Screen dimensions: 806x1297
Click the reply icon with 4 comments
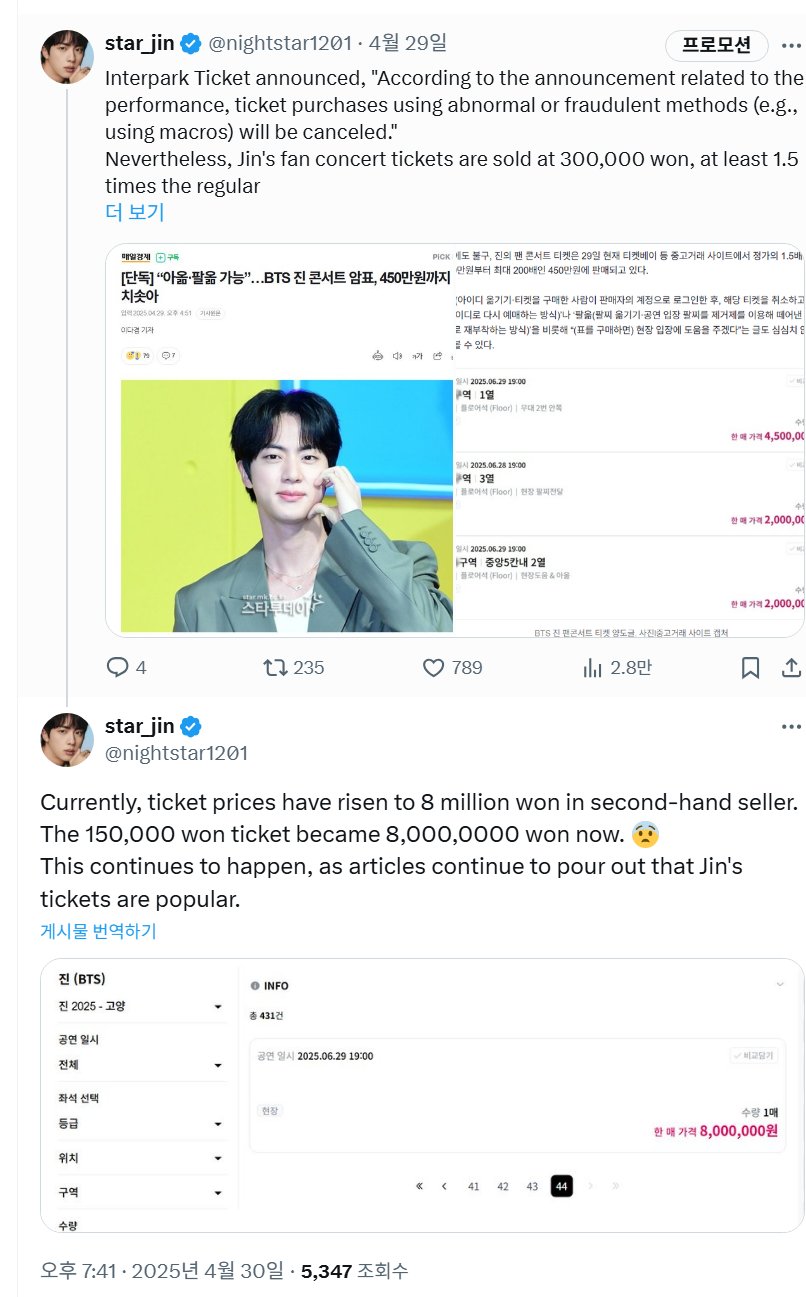click(x=118, y=667)
